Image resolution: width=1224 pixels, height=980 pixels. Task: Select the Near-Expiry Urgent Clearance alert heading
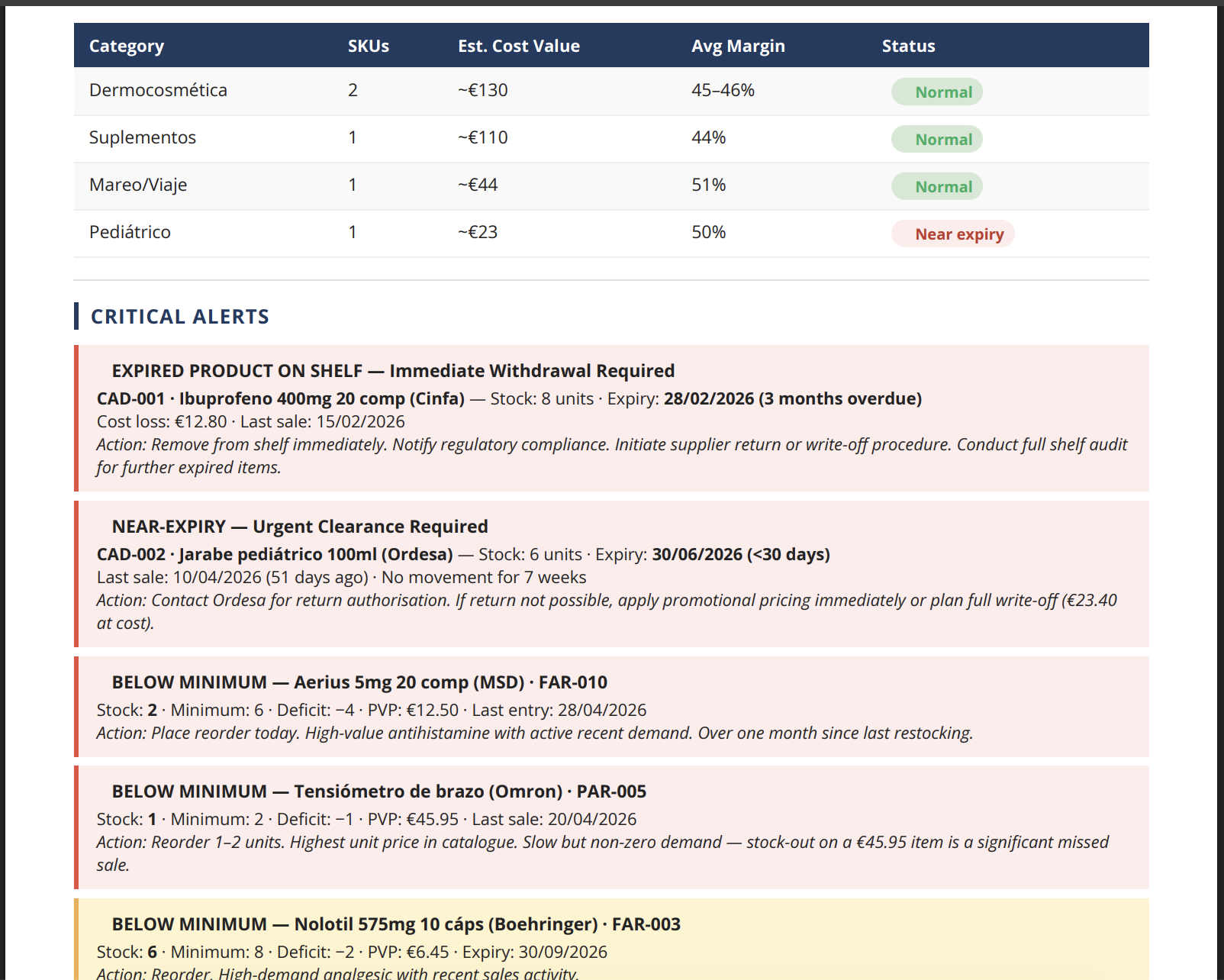[x=300, y=527]
